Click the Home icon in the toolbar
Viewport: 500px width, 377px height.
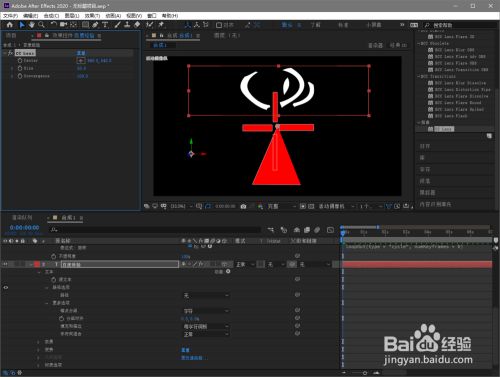[x=9, y=25]
